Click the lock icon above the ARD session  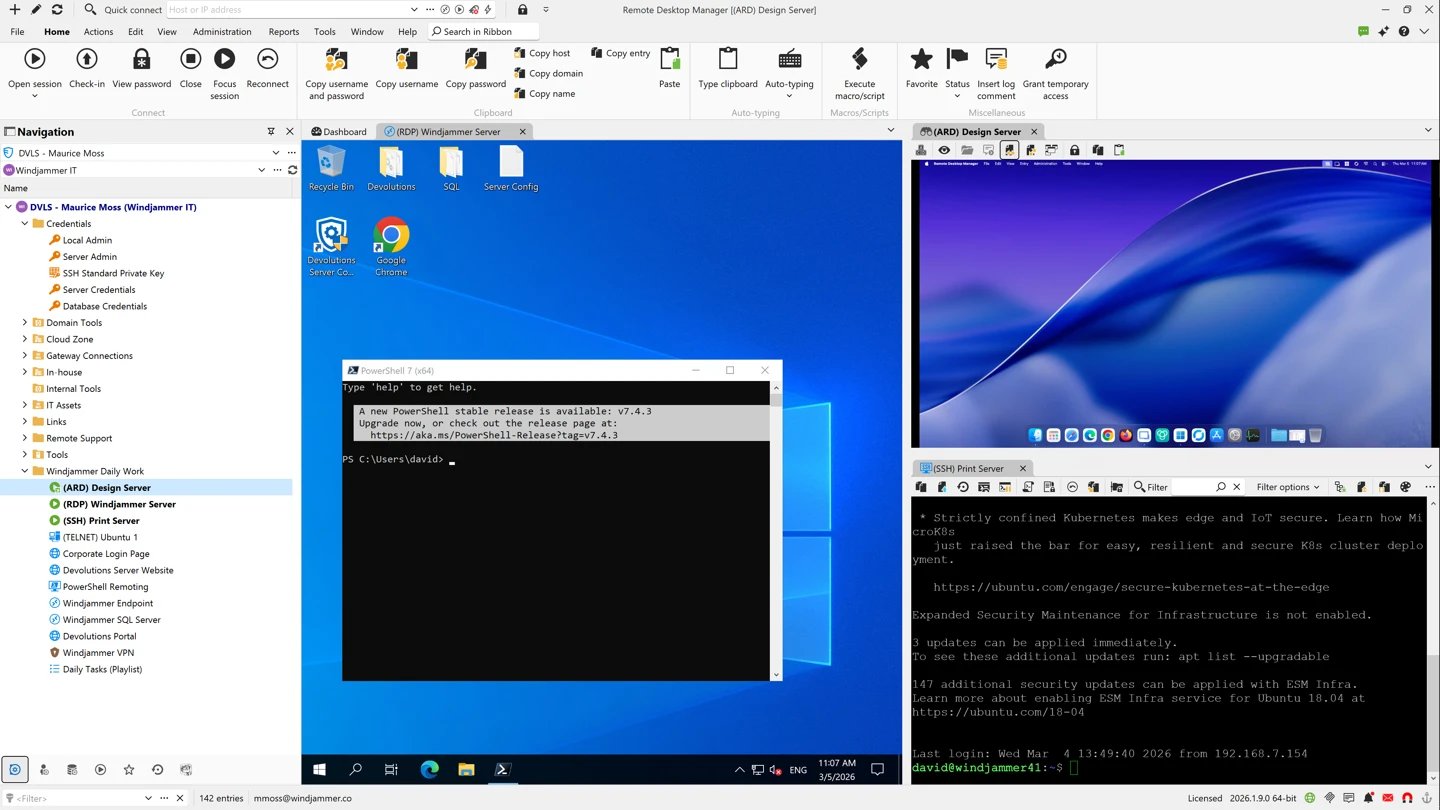[x=1074, y=149]
